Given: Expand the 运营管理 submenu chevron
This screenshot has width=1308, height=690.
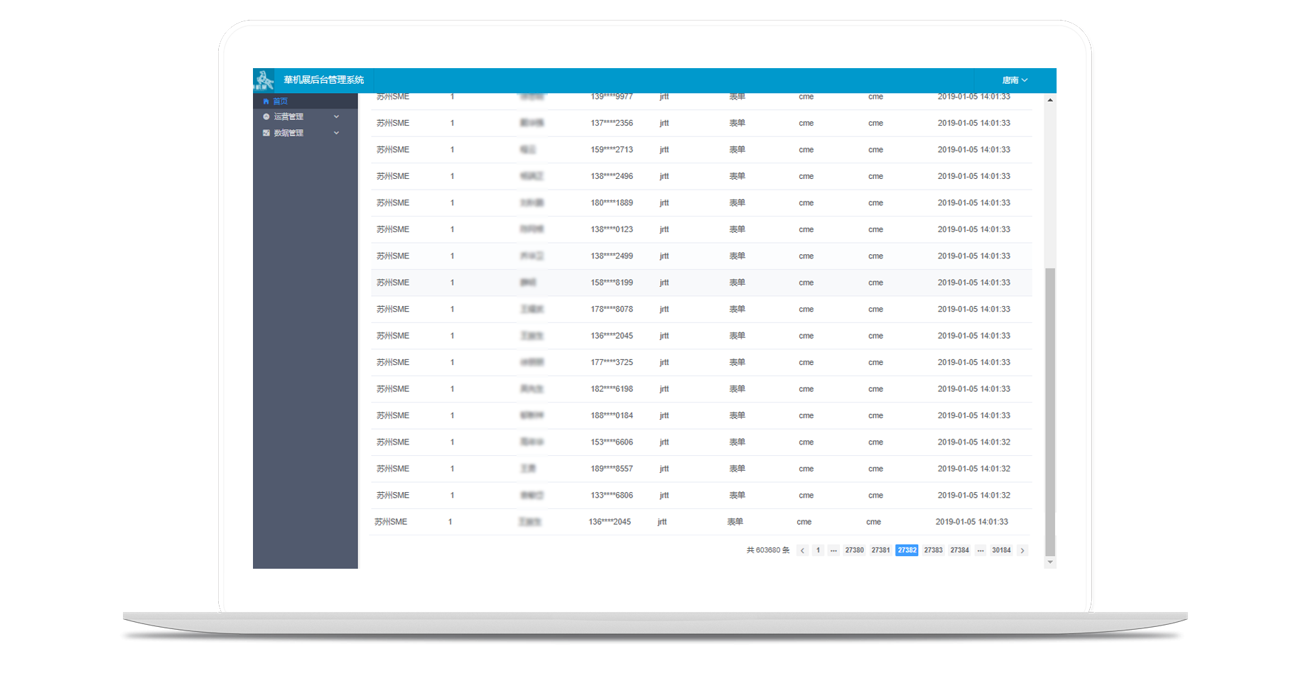Looking at the screenshot, I should (336, 117).
